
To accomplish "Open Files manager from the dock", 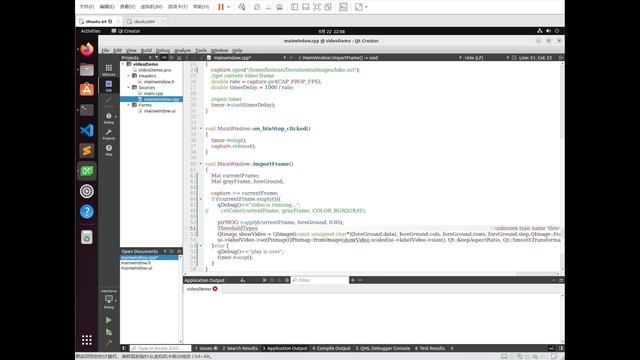I will 87,70.
